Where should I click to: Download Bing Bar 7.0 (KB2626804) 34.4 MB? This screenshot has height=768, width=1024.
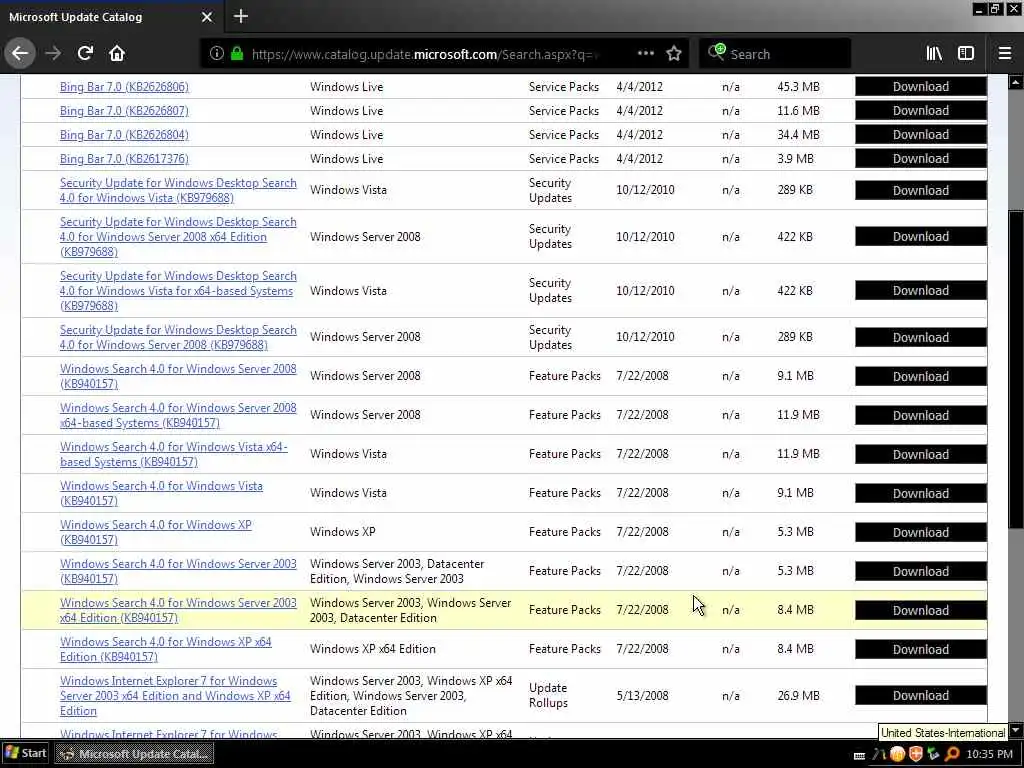(920, 135)
